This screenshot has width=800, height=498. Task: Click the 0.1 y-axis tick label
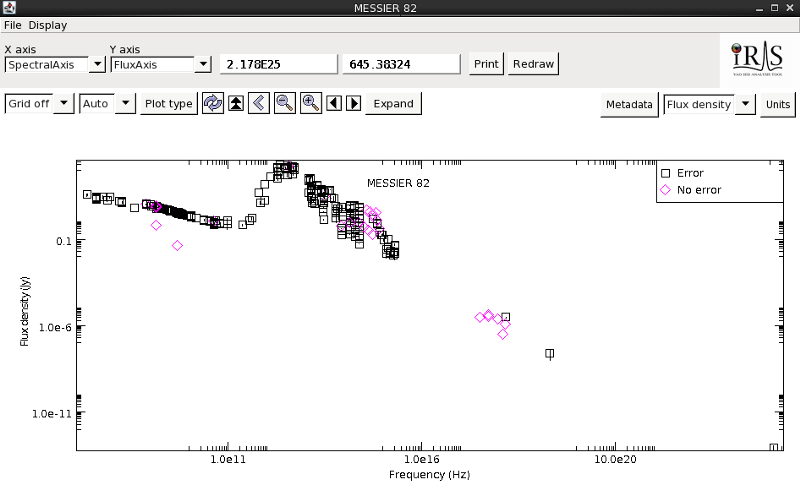coord(64,241)
